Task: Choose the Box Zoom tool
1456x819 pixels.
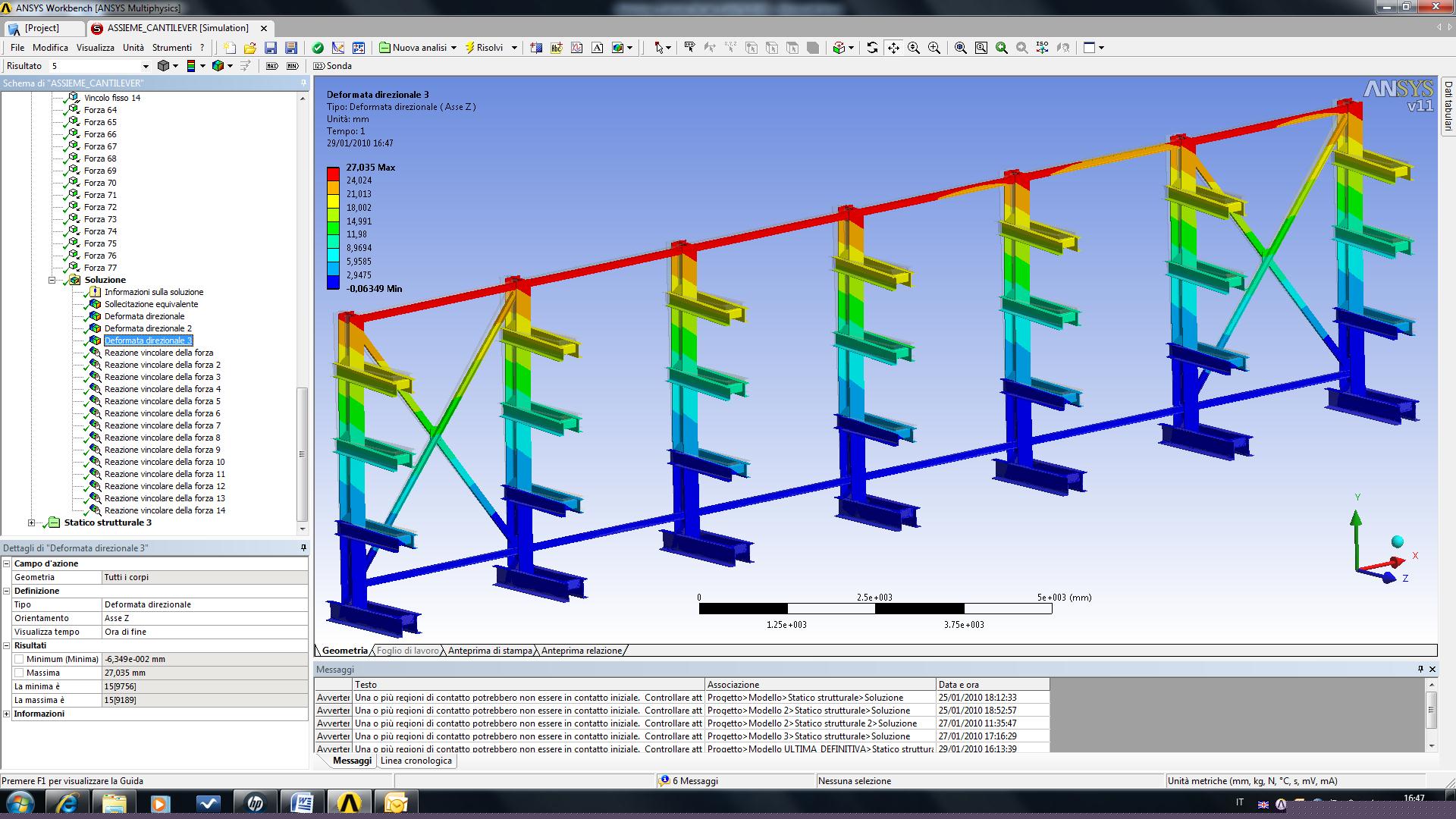Action: pos(934,48)
